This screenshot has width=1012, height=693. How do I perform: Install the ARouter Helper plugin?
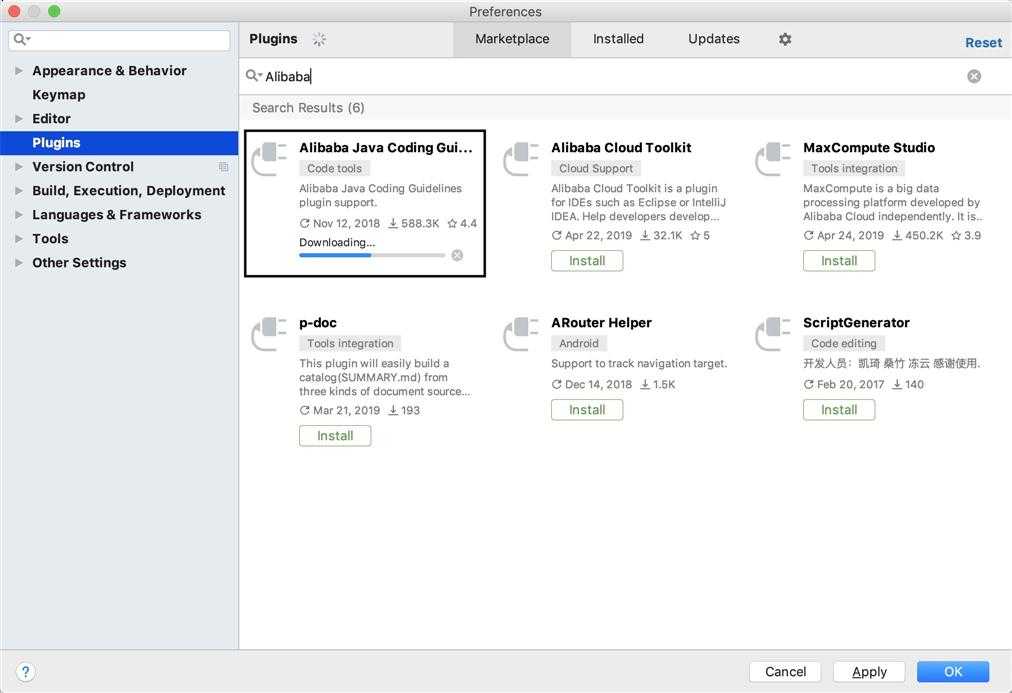coord(587,410)
